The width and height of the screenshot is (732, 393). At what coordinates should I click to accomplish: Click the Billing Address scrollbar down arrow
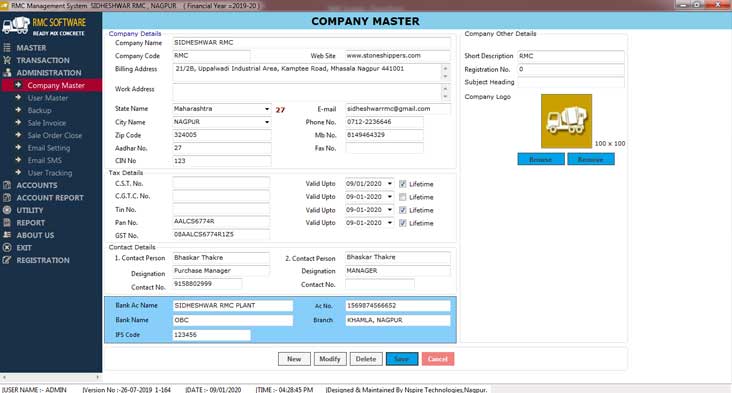[445, 76]
